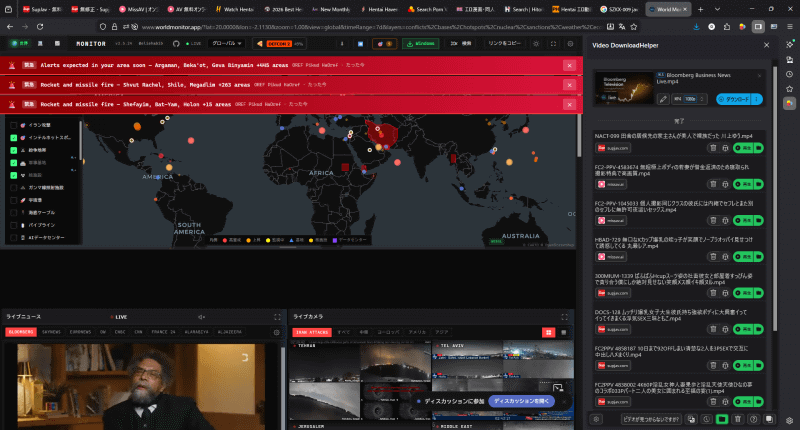Toggle the browser sidebar button
The width and height of the screenshot is (800, 430).
[x=758, y=27]
